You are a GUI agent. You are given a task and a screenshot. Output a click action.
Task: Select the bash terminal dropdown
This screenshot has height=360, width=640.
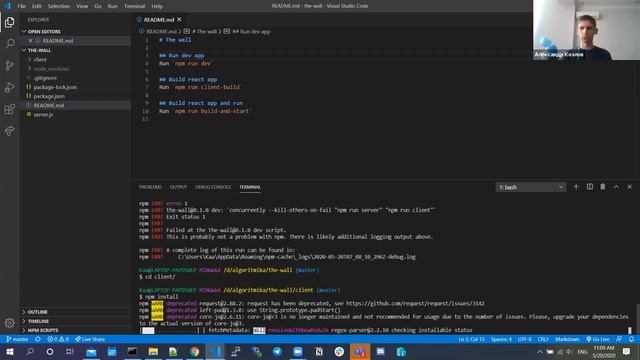click(531, 187)
